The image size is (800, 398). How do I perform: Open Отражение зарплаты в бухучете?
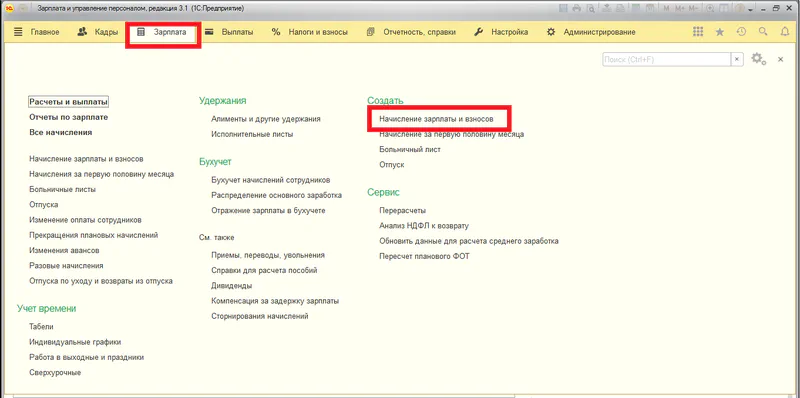coord(268,210)
